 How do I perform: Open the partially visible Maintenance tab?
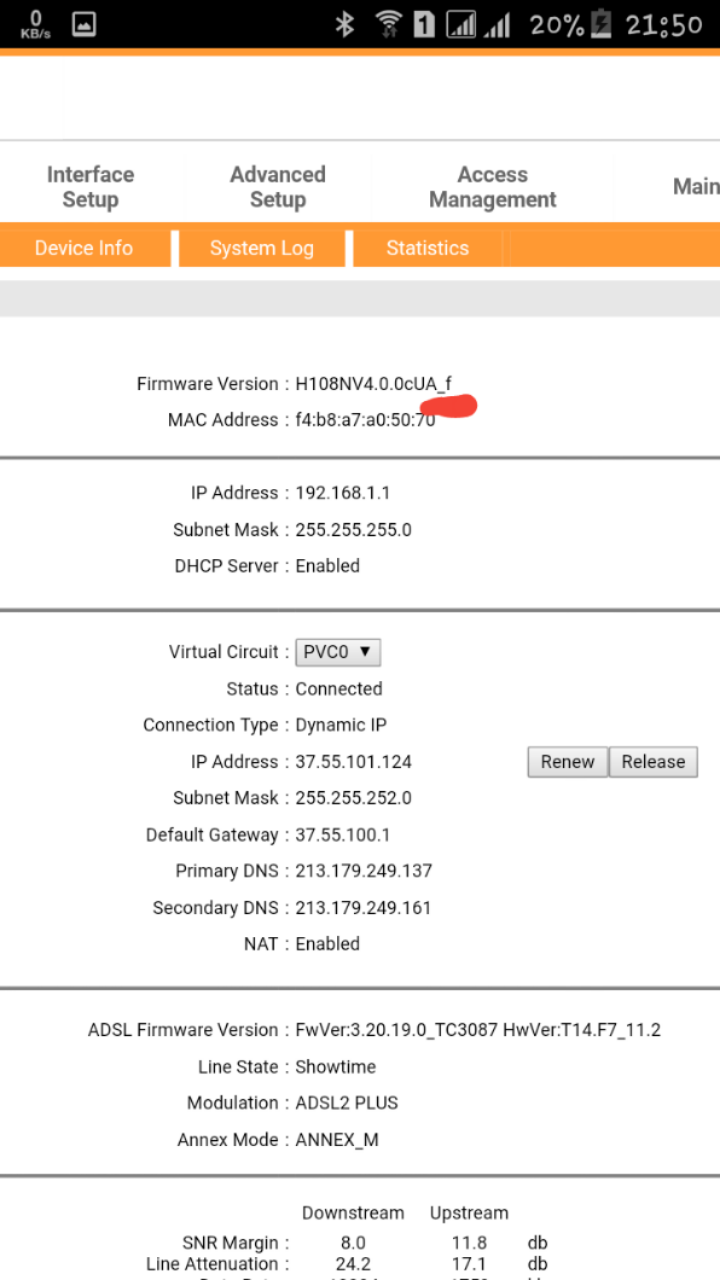695,187
